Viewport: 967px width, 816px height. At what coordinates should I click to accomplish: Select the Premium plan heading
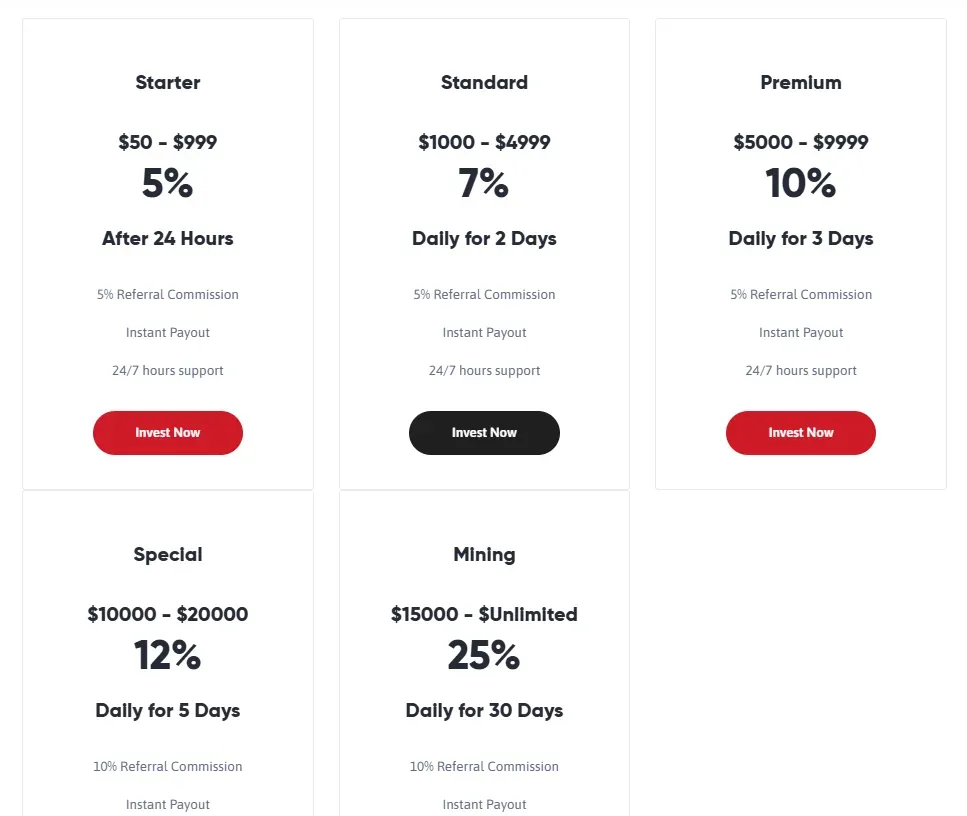tap(800, 83)
